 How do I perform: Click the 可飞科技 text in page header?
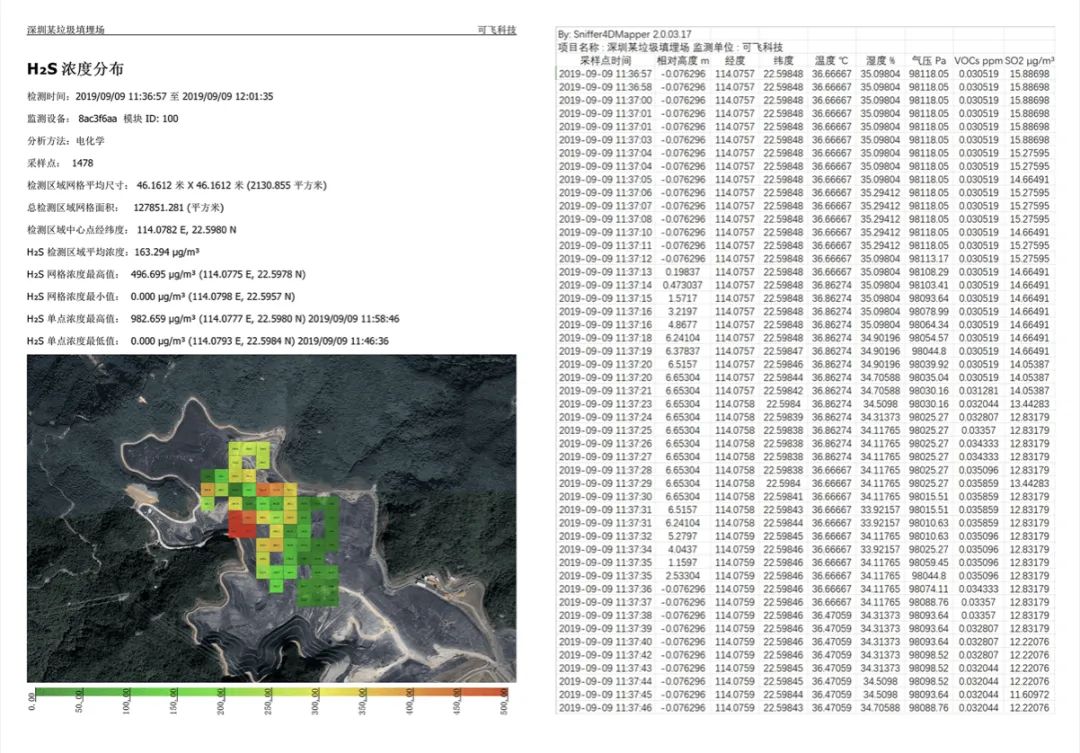click(497, 31)
